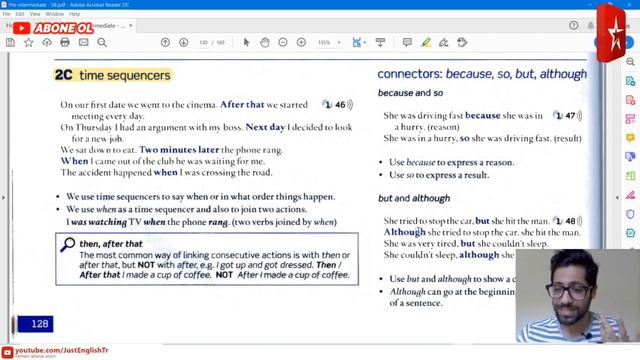Click the zoom in plus icon
640x360 pixels.
301,42
